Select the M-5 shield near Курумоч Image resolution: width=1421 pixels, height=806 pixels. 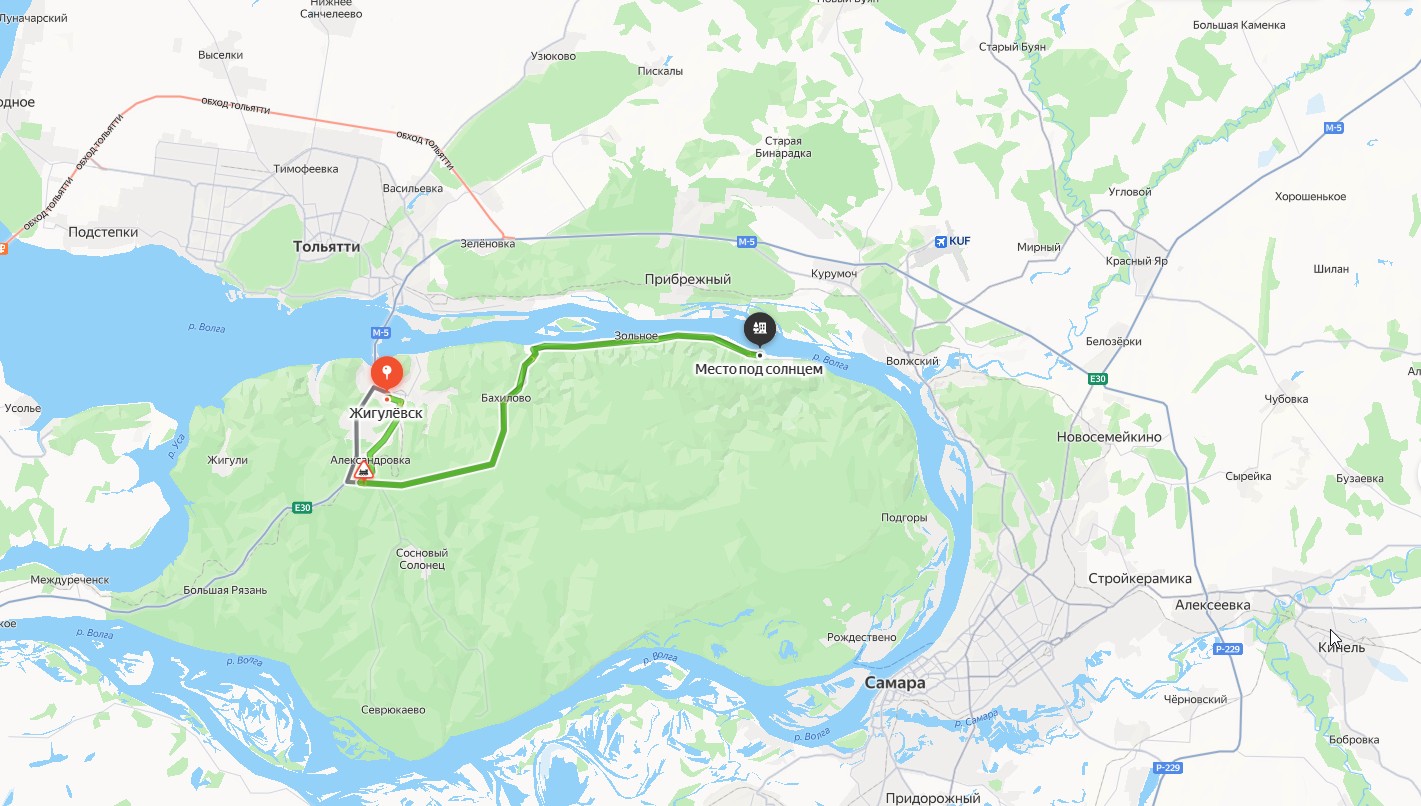coord(747,242)
